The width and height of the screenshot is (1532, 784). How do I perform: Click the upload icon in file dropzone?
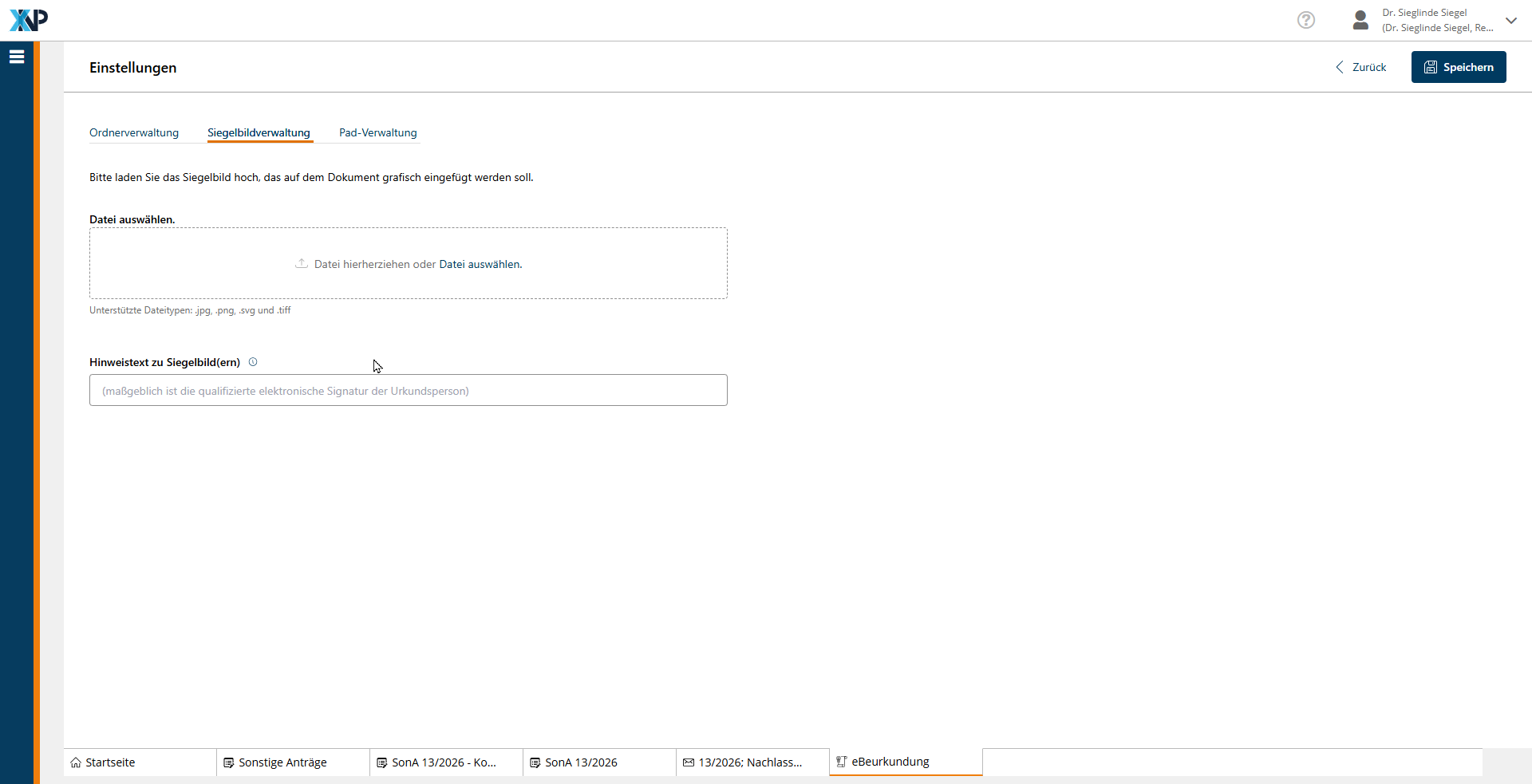pos(302,263)
